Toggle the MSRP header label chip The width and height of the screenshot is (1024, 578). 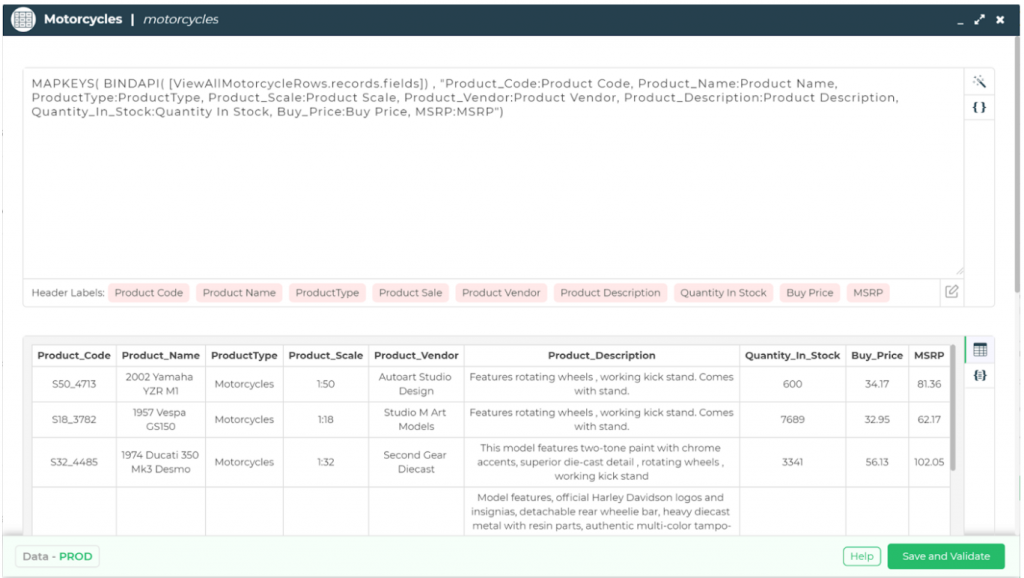pyautogui.click(x=867, y=292)
